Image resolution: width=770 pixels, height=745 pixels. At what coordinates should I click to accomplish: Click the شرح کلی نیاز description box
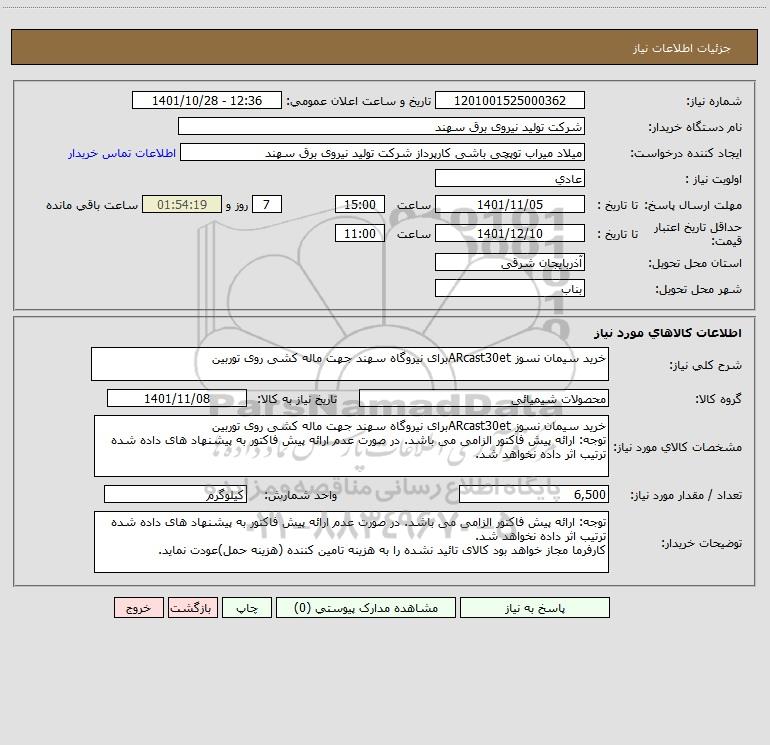pyautogui.click(x=350, y=364)
